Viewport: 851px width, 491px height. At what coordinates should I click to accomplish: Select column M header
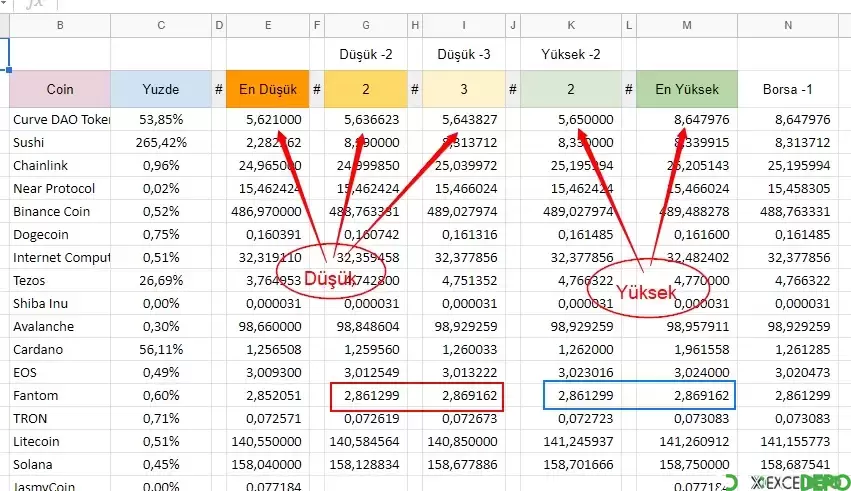[x=687, y=25]
